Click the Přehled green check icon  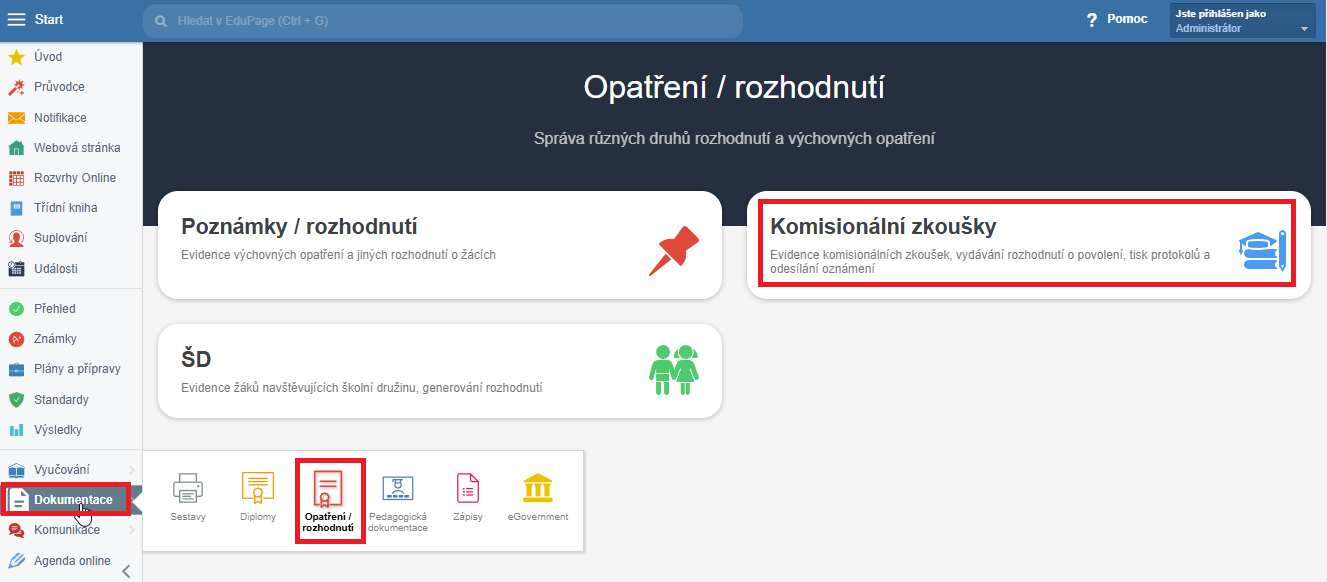pyautogui.click(x=16, y=309)
